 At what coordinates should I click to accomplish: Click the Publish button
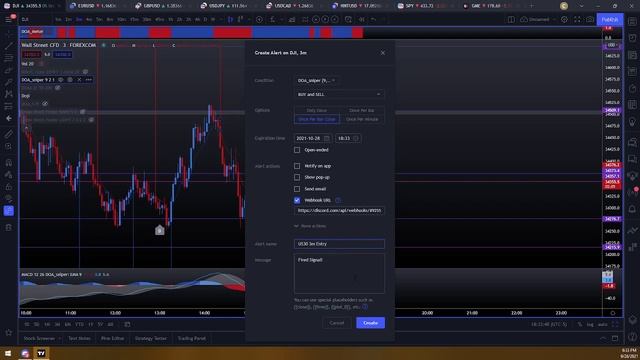610,20
